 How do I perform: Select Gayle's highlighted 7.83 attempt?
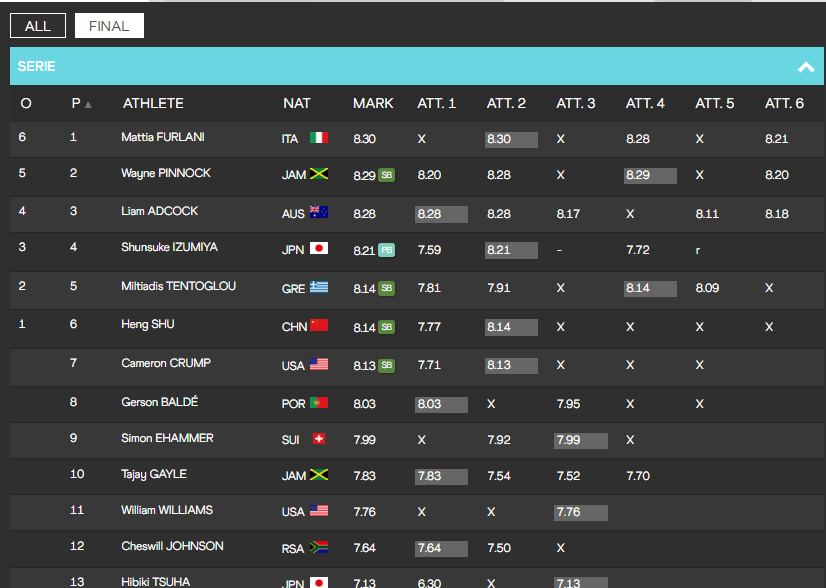tap(441, 477)
